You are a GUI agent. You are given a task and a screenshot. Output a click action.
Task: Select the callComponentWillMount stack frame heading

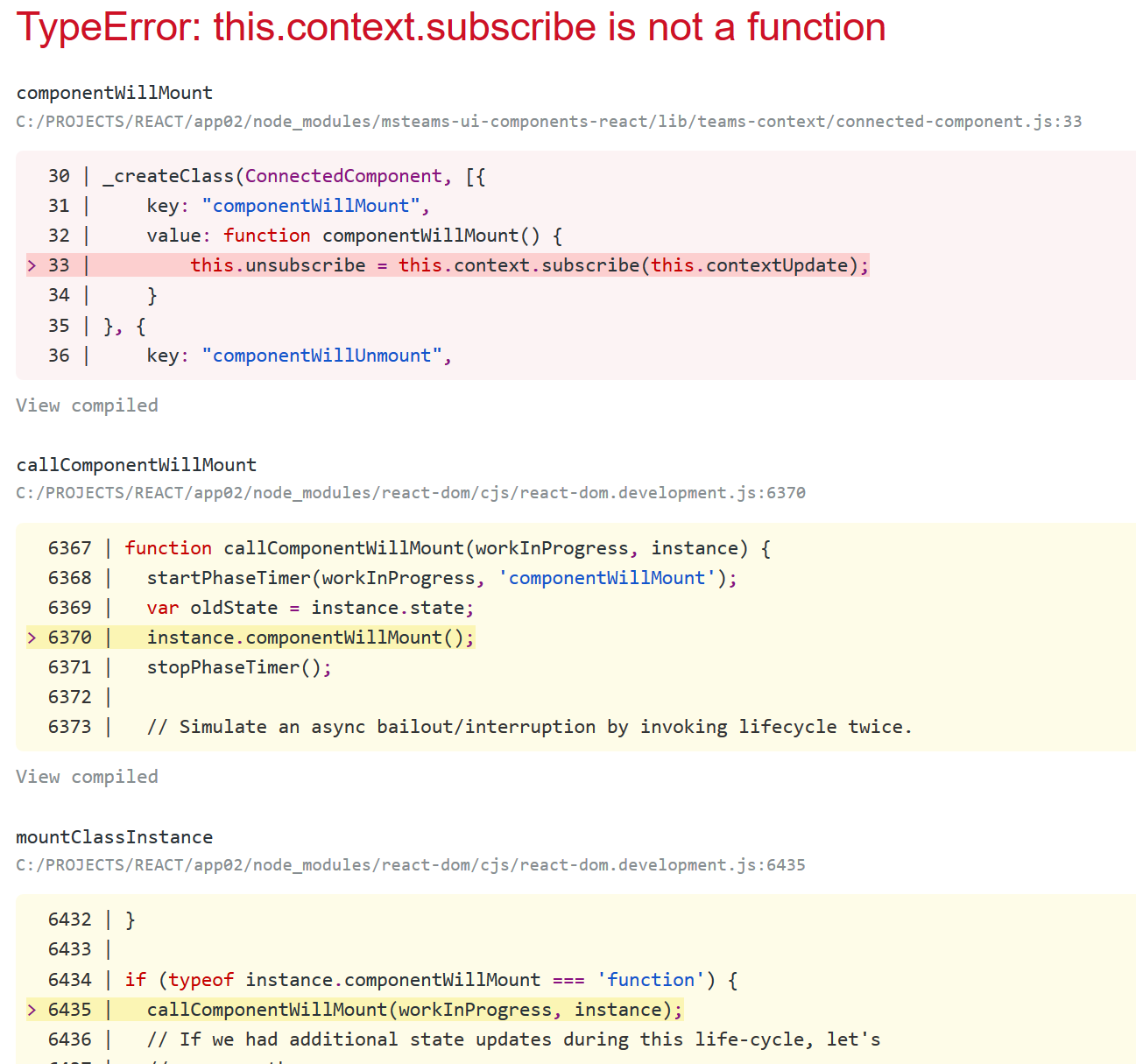click(136, 464)
